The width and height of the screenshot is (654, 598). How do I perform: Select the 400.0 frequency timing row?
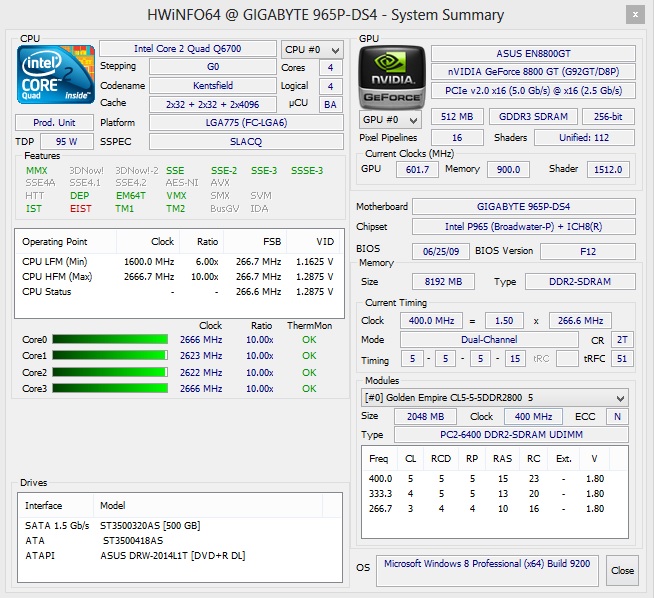pyautogui.click(x=494, y=478)
